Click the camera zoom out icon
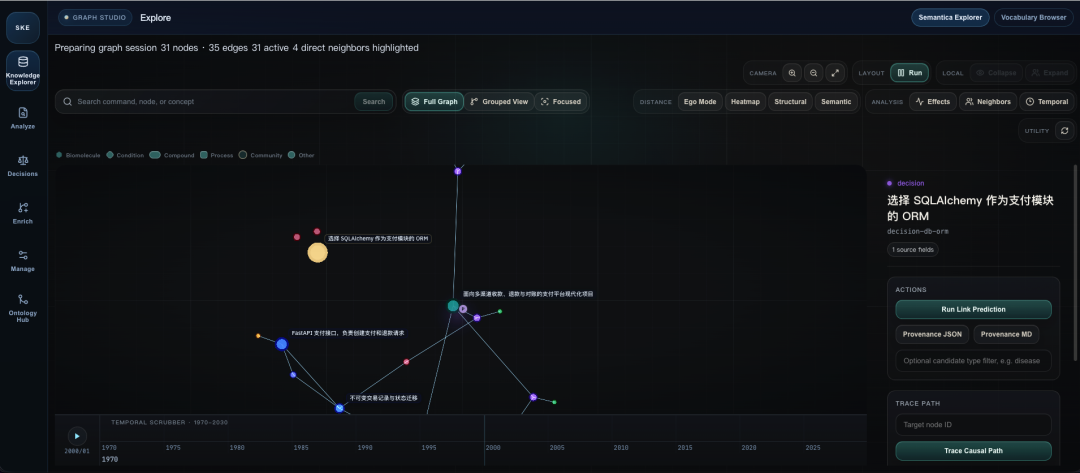This screenshot has height=473, width=1080. click(813, 72)
